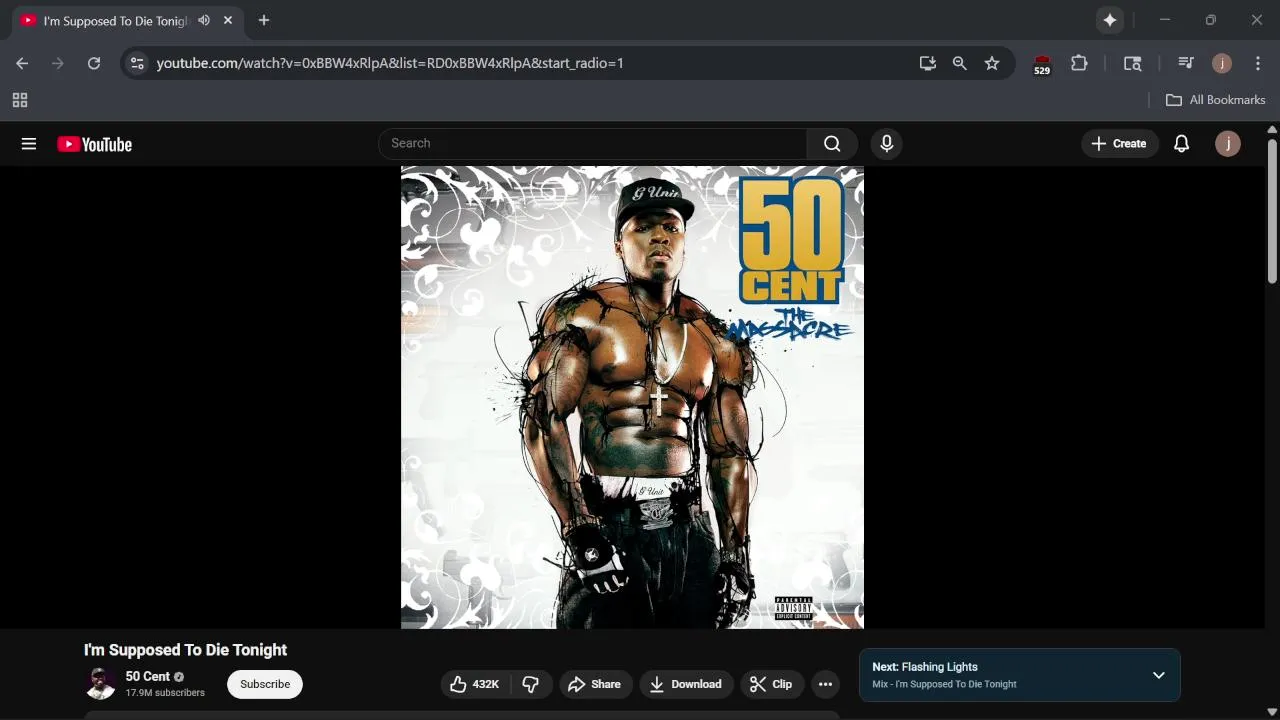Open Chrome three-dot menu
Image resolution: width=1280 pixels, height=720 pixels.
pyautogui.click(x=1258, y=63)
